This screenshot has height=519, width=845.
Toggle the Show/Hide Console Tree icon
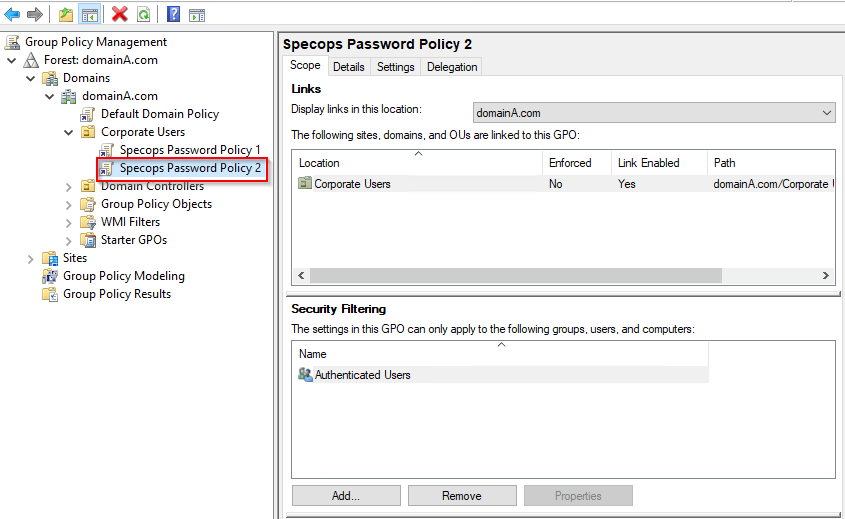[x=89, y=15]
